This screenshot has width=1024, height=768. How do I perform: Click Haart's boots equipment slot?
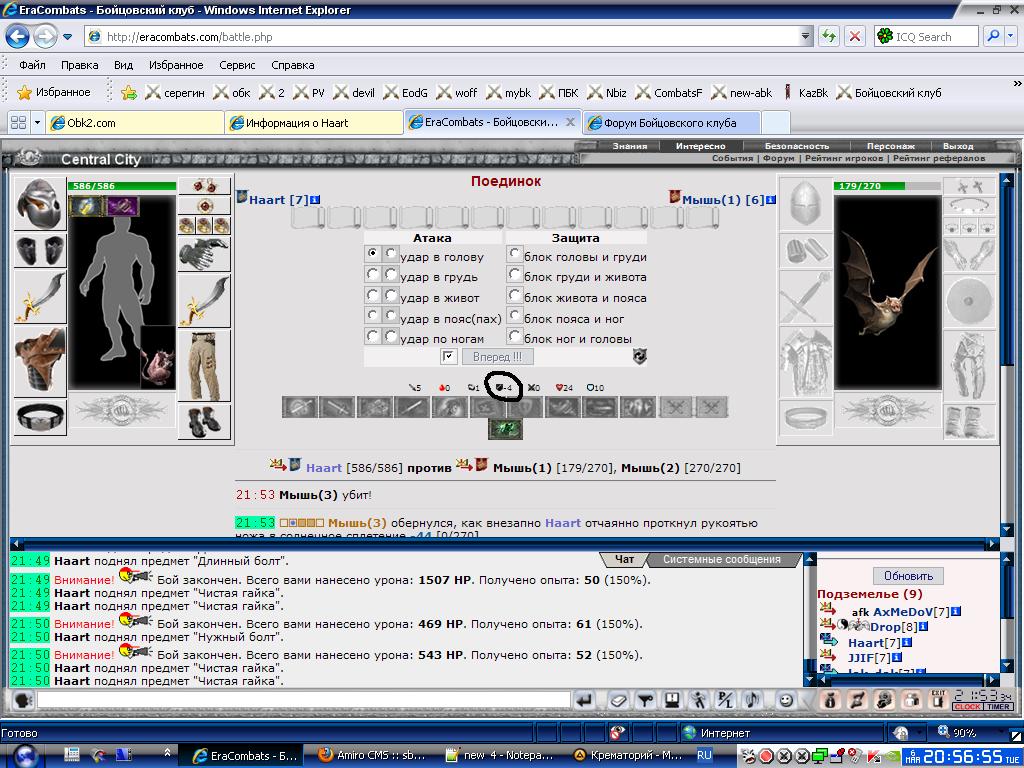(204, 421)
